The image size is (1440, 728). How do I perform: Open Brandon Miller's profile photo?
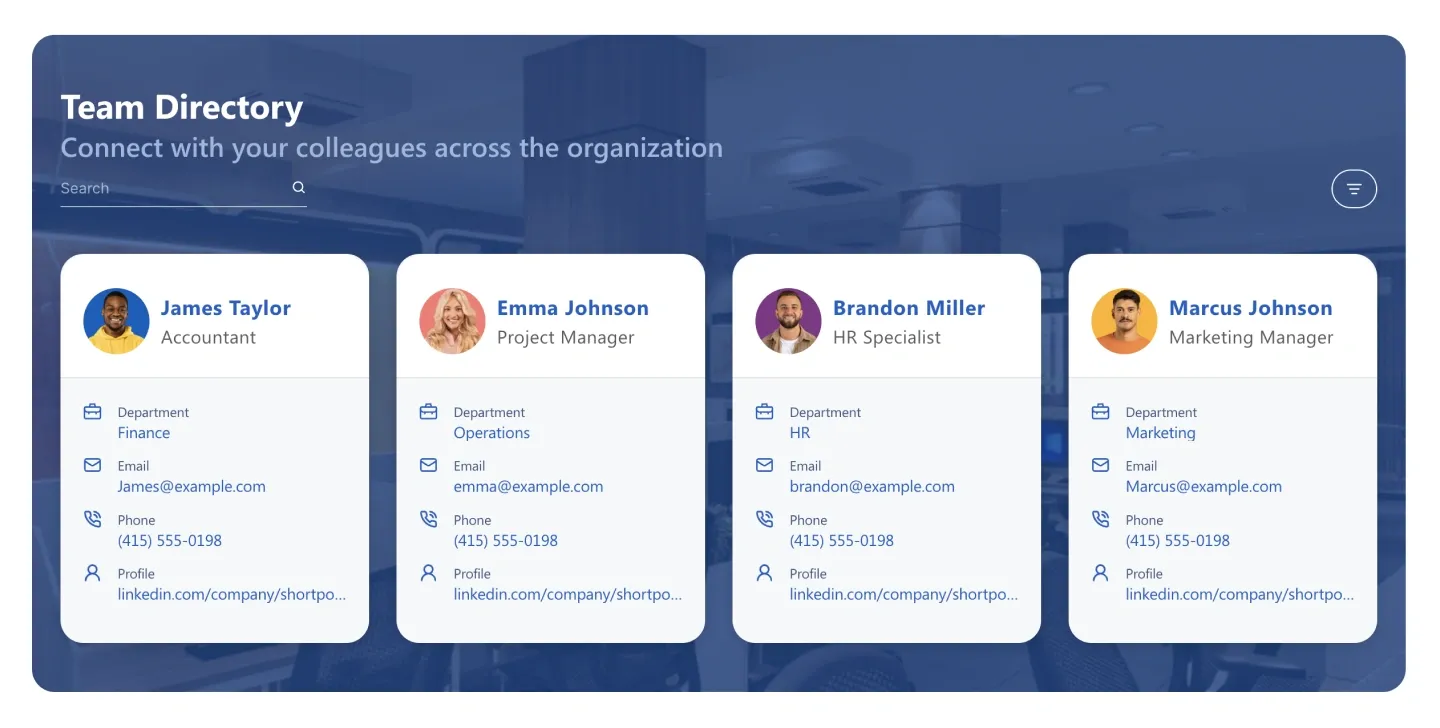point(788,321)
